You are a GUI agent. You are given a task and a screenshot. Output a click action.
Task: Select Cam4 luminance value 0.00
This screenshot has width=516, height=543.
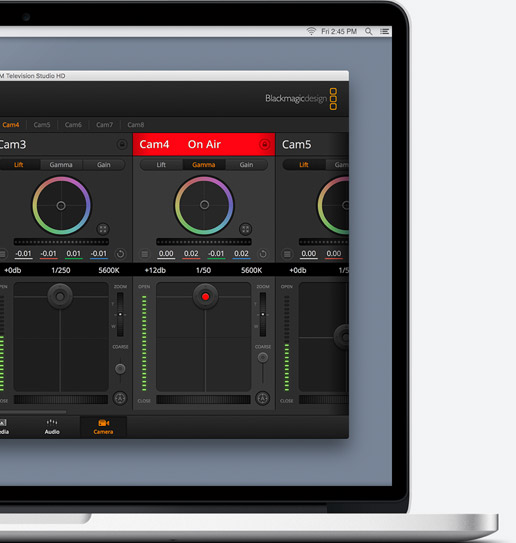coord(166,254)
